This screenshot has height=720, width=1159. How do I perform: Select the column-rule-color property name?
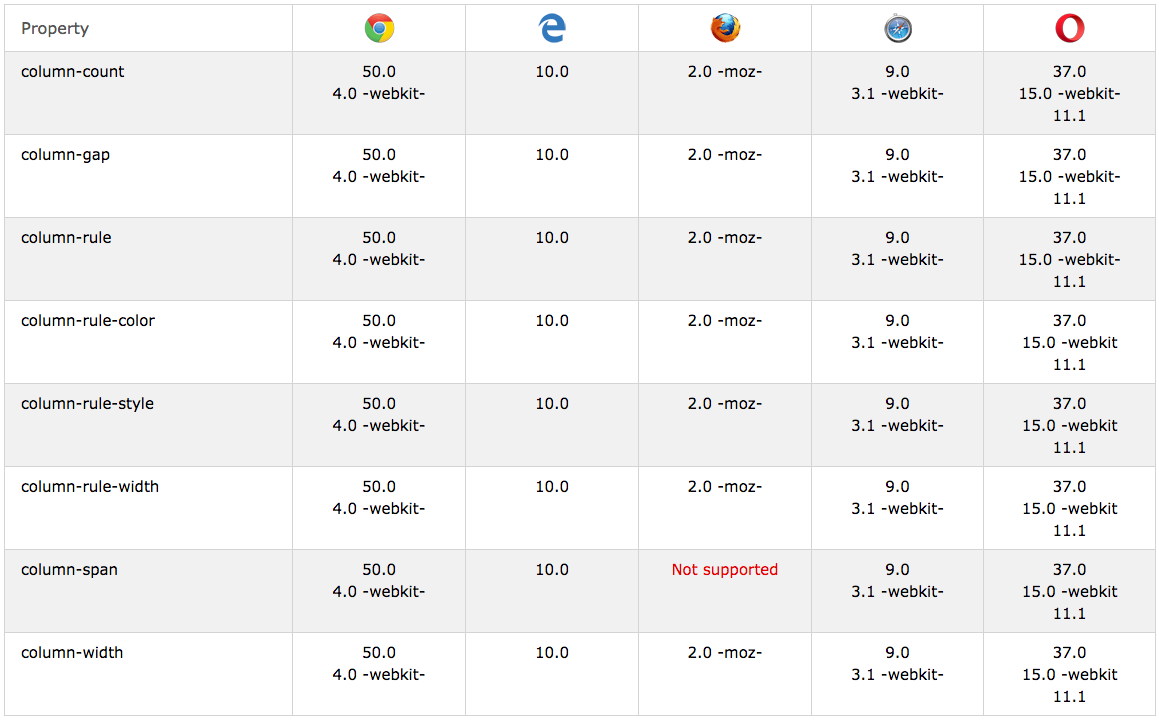click(88, 321)
